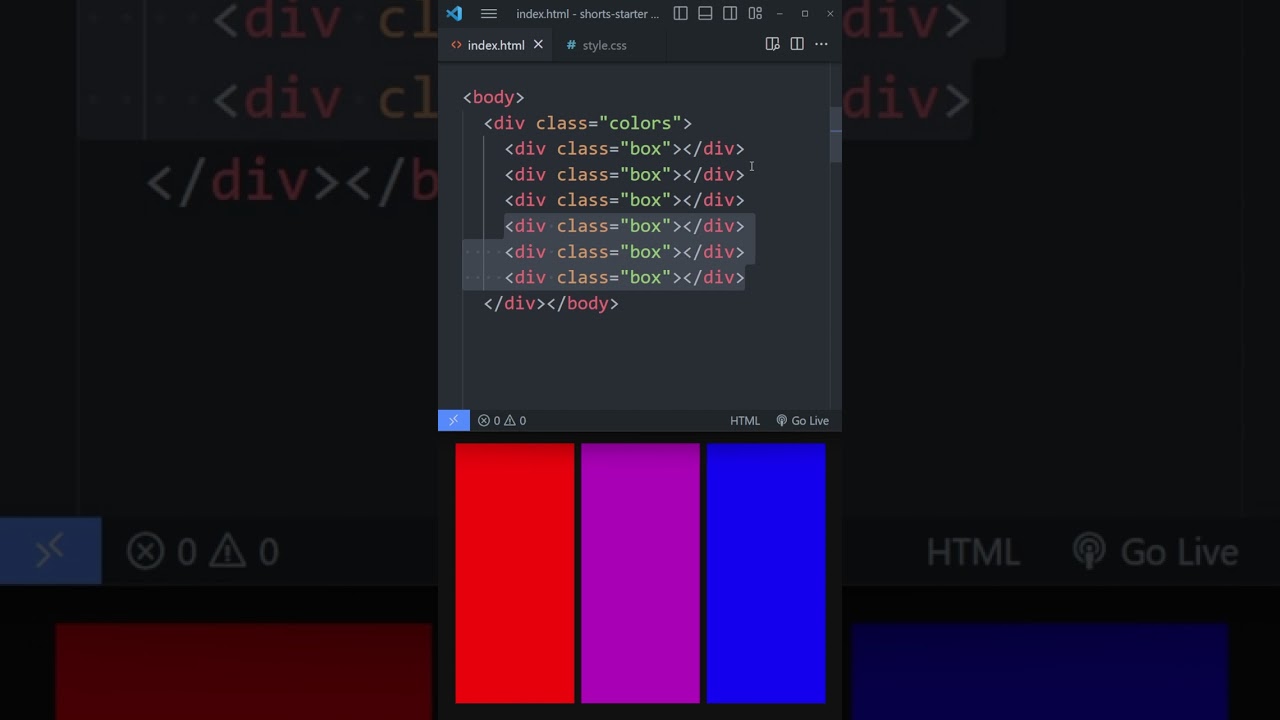Split the editor to the right
This screenshot has height=720, width=1280.
tap(797, 44)
